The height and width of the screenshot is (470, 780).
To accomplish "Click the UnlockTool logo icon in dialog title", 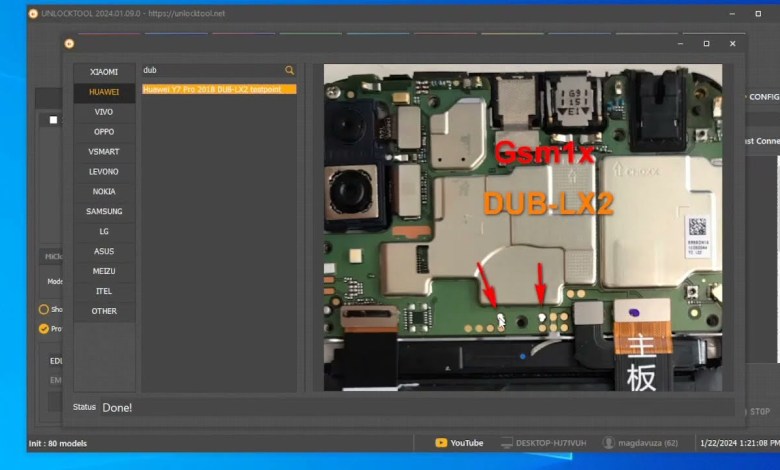I will (69, 44).
